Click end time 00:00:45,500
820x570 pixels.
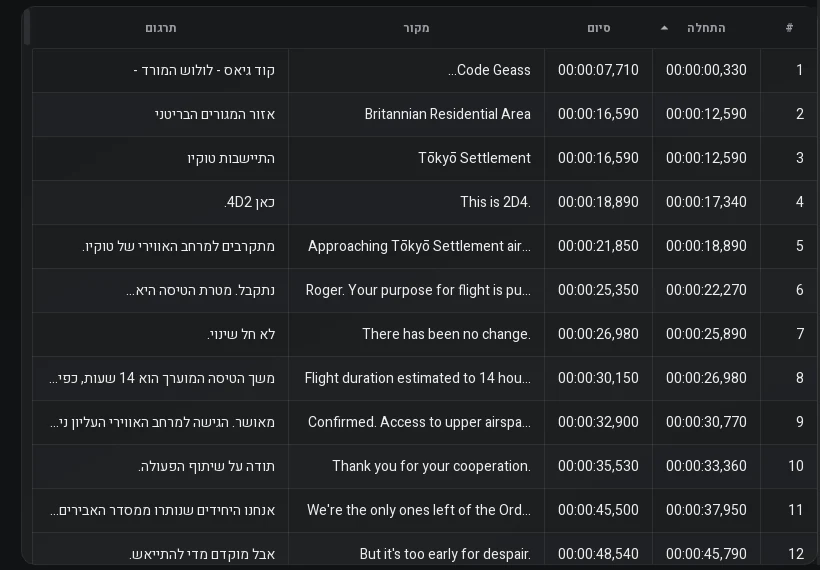click(598, 509)
